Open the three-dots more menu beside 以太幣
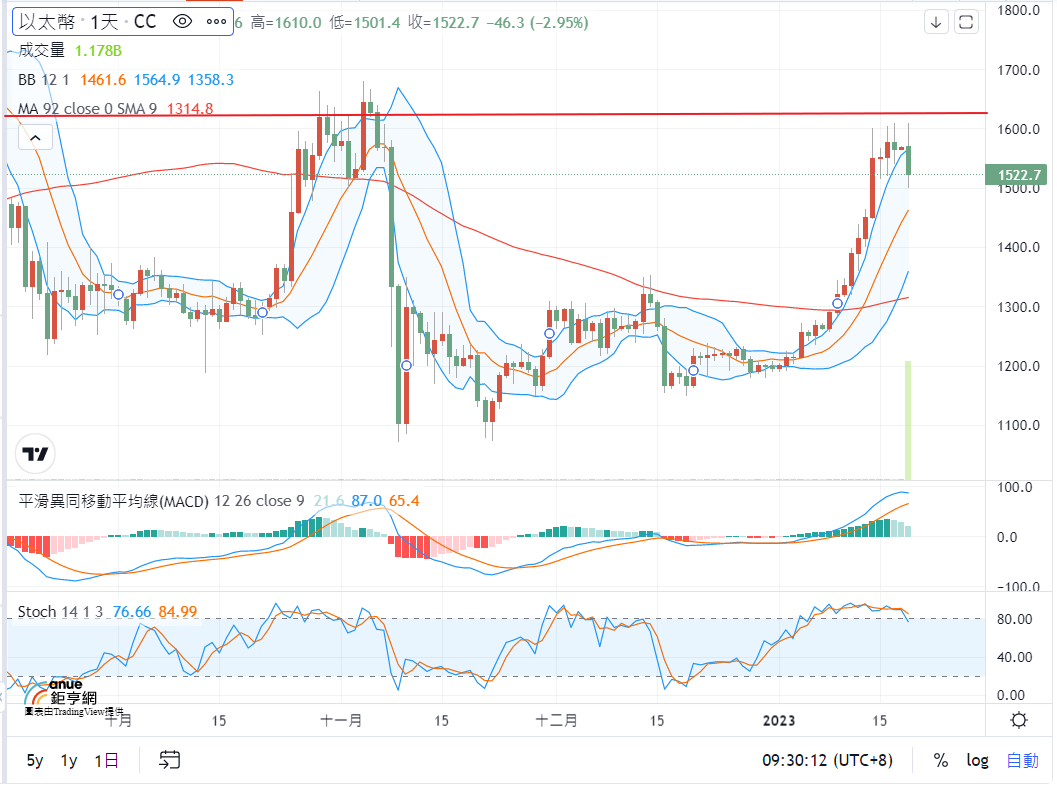1057x787 pixels. tap(214, 21)
